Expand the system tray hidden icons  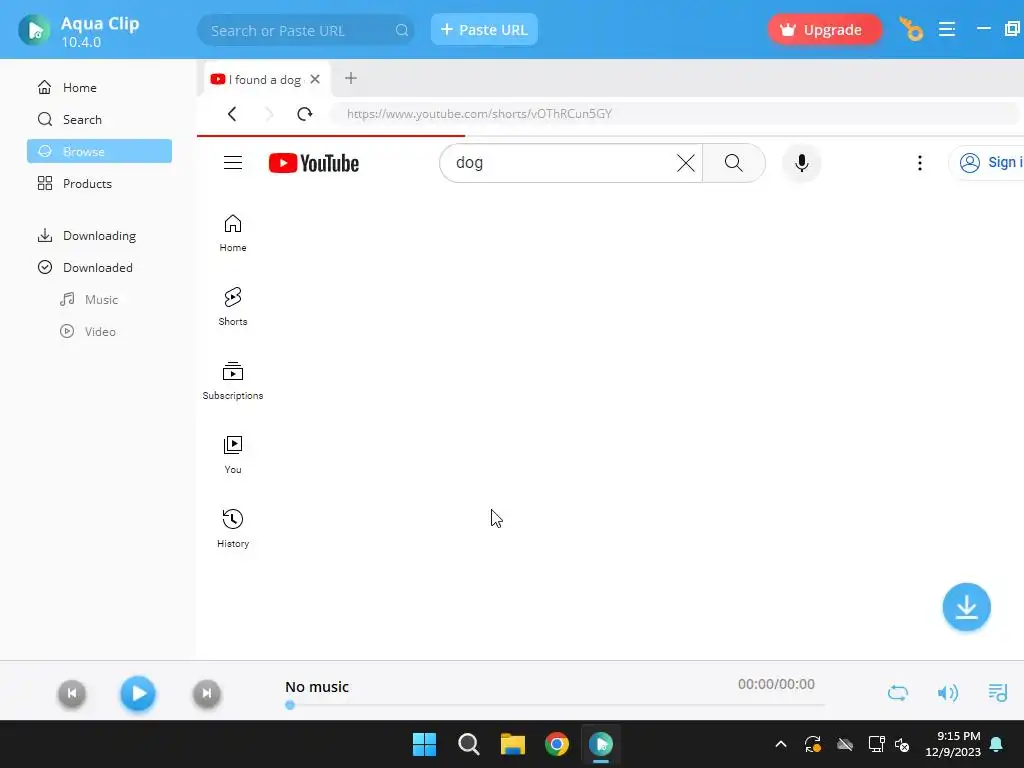(x=780, y=744)
